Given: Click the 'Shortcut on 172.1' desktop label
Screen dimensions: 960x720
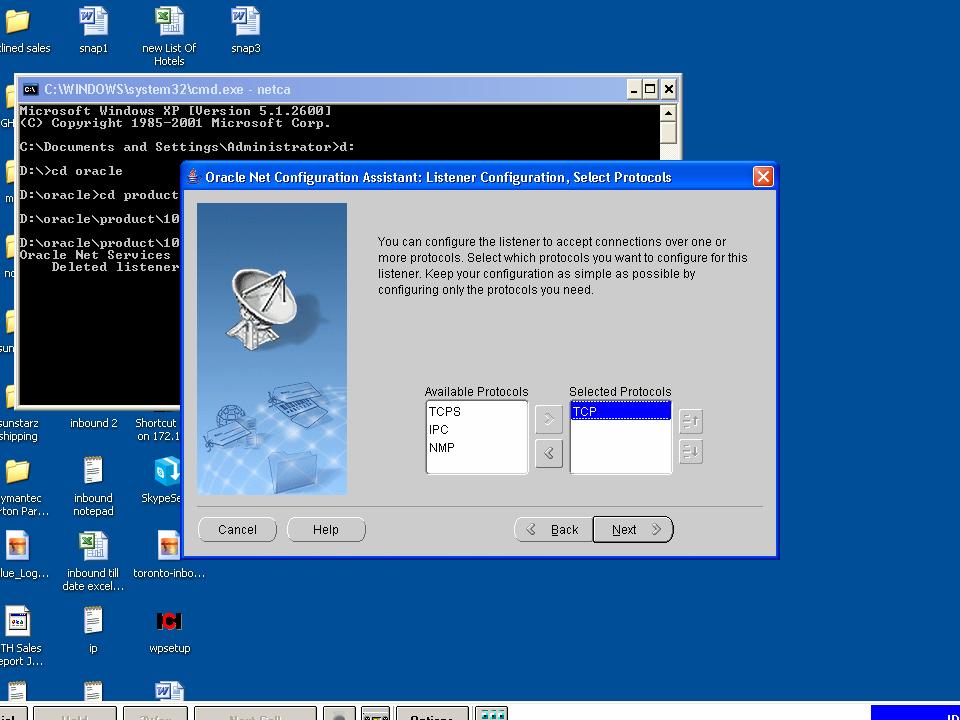Looking at the screenshot, I should [x=157, y=430].
